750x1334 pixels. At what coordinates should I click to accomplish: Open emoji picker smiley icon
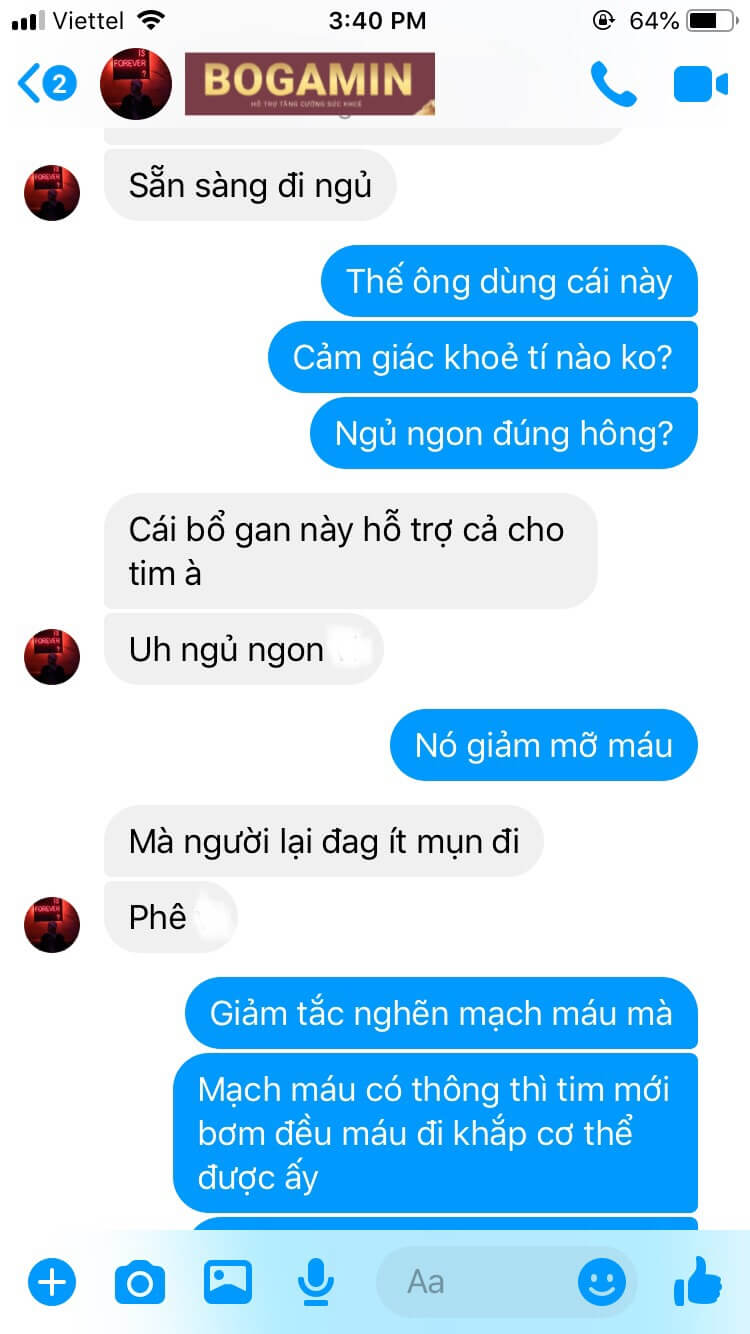tap(602, 1282)
